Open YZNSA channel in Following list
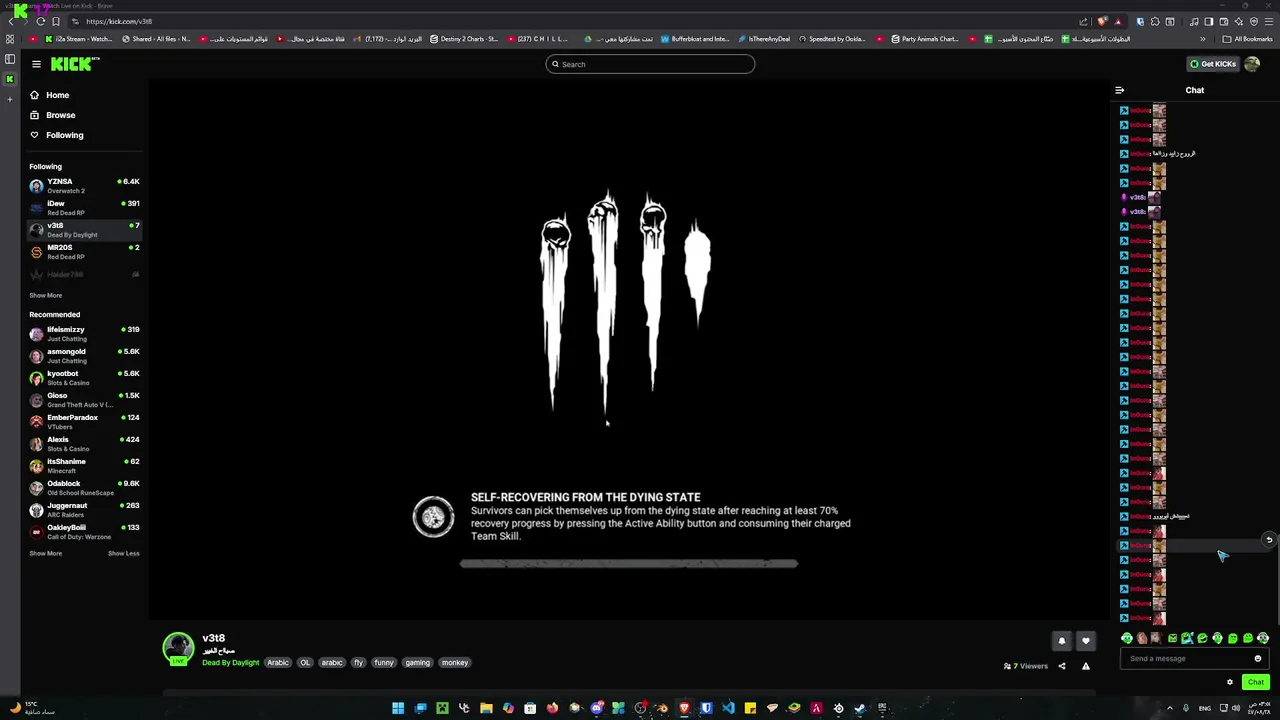This screenshot has height=720, width=1280. (85, 186)
